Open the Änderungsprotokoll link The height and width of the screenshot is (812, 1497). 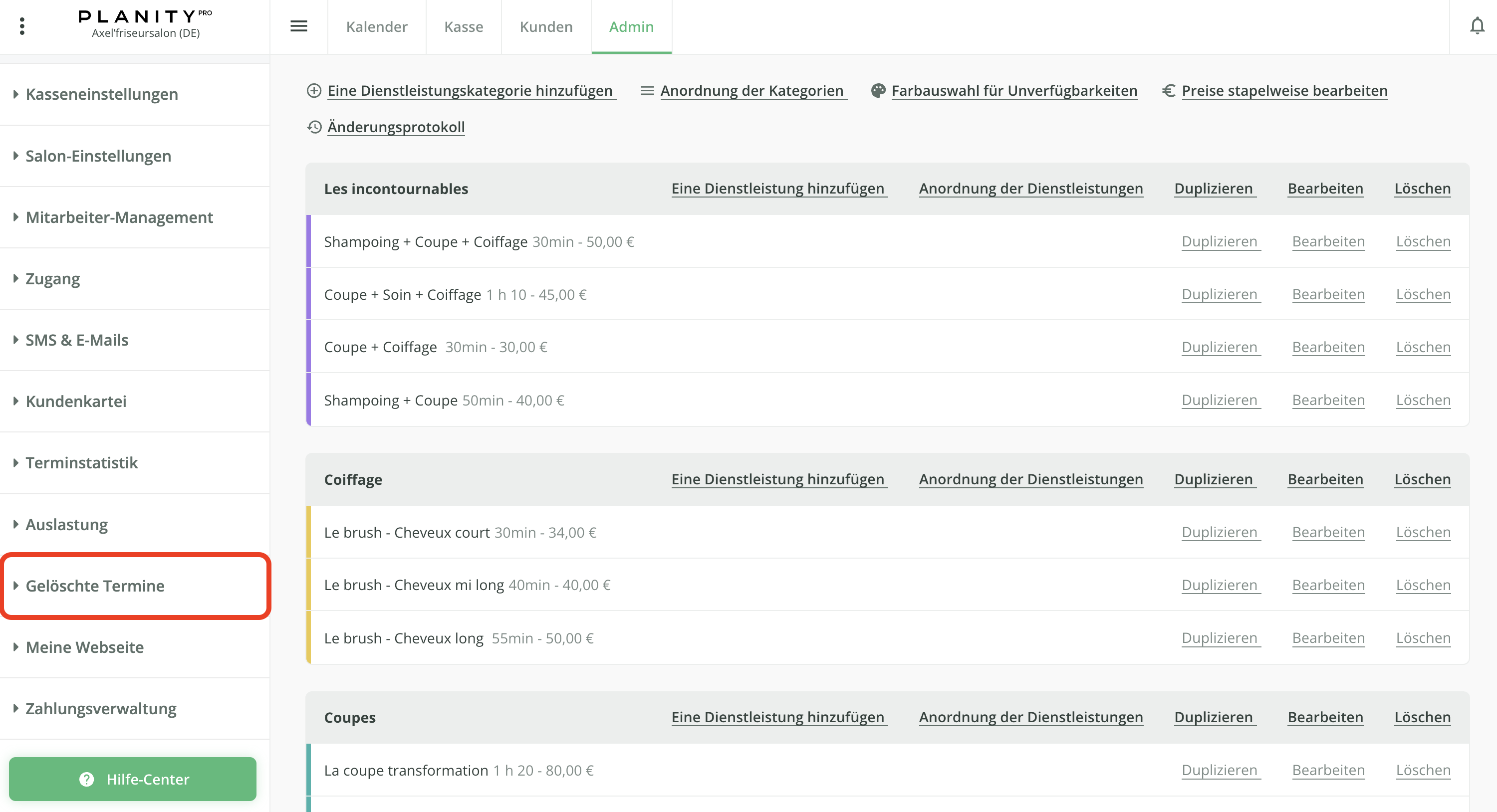pyautogui.click(x=397, y=127)
